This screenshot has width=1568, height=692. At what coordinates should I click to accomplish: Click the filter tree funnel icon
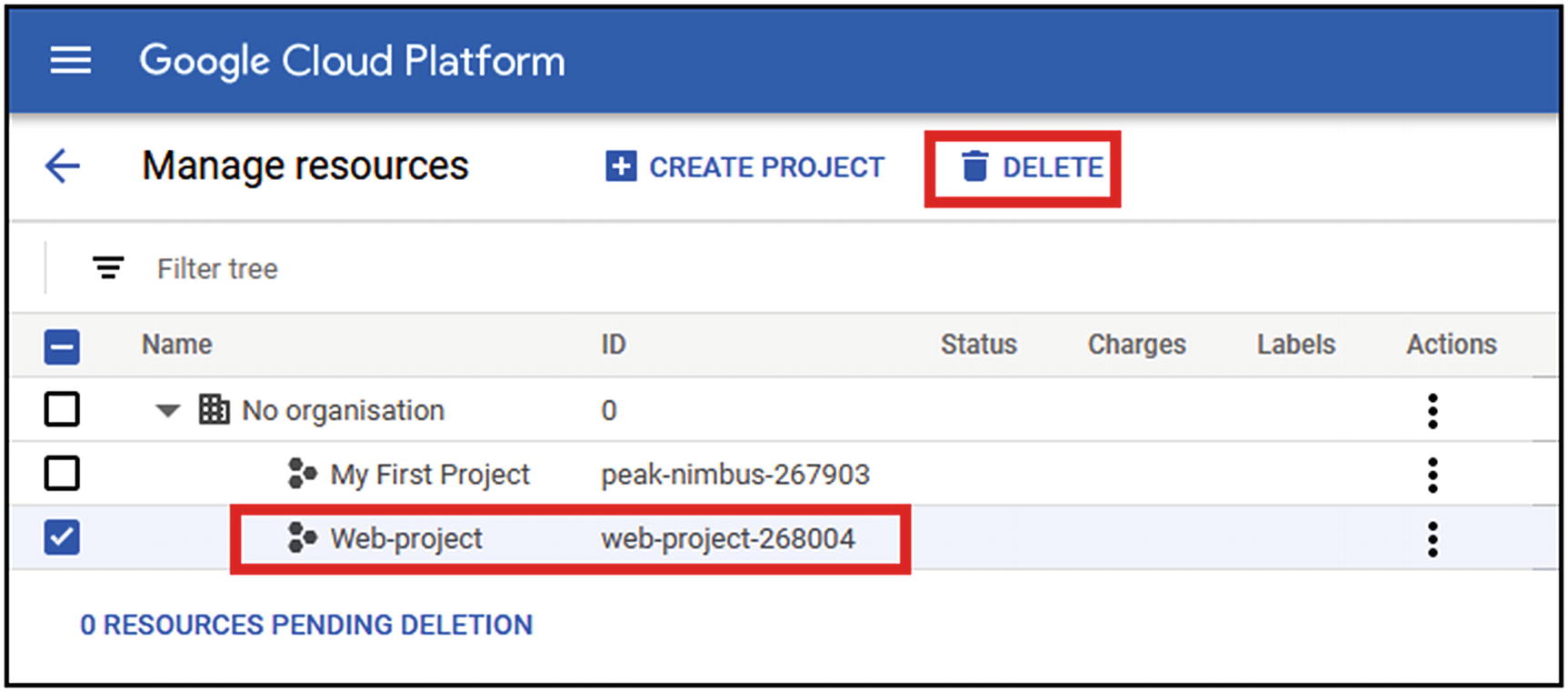(x=108, y=268)
